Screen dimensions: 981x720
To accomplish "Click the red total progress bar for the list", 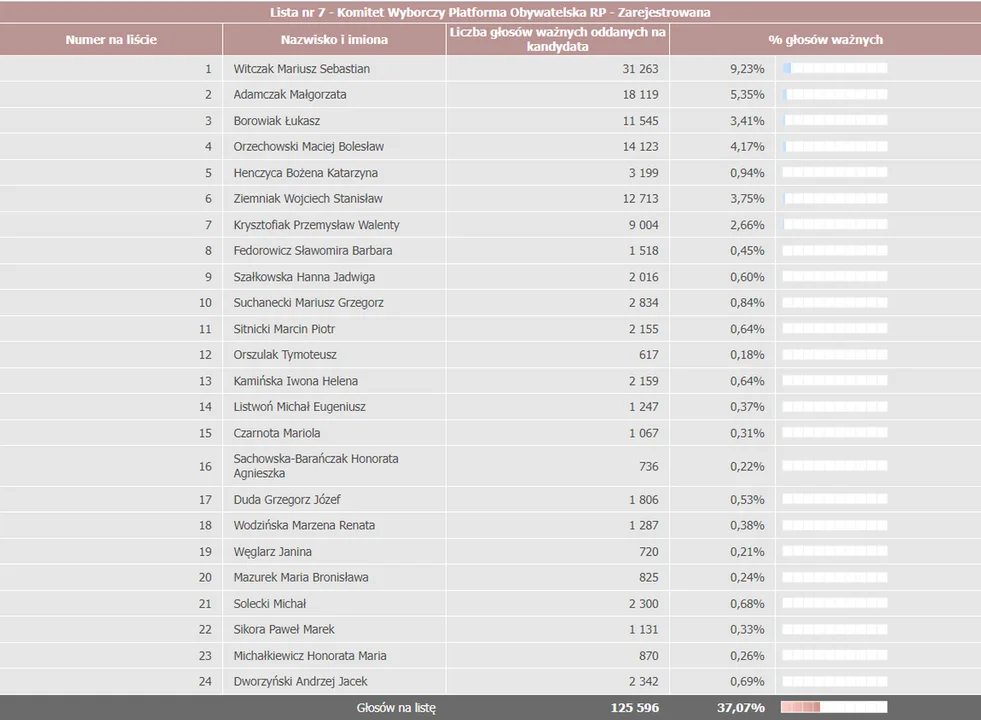I will 834,707.
